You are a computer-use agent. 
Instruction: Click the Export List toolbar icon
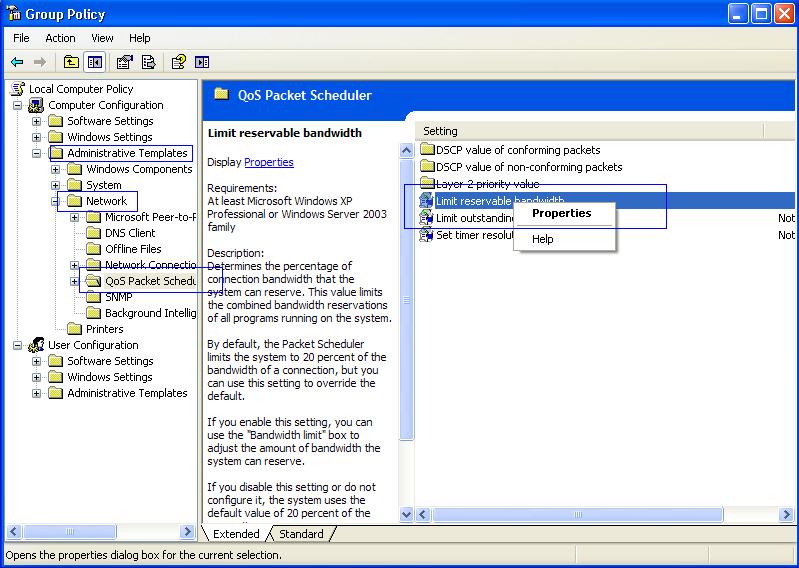148,62
